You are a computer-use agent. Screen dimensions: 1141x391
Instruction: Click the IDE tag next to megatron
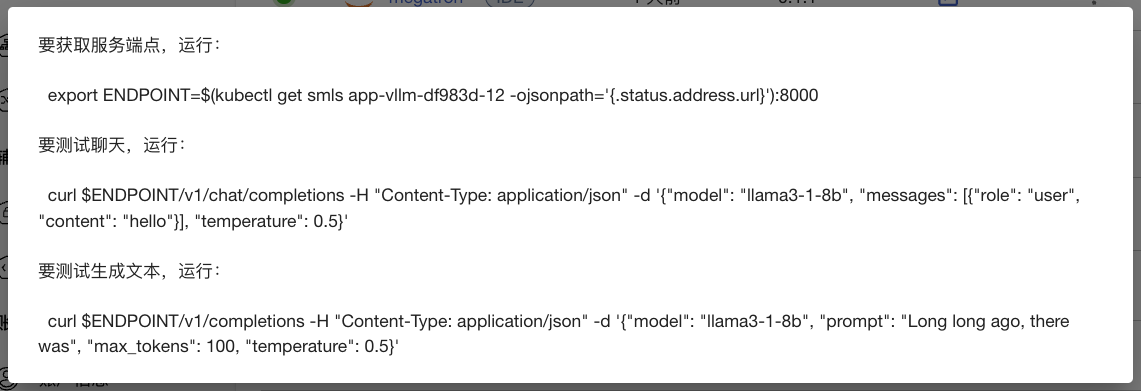(509, 2)
